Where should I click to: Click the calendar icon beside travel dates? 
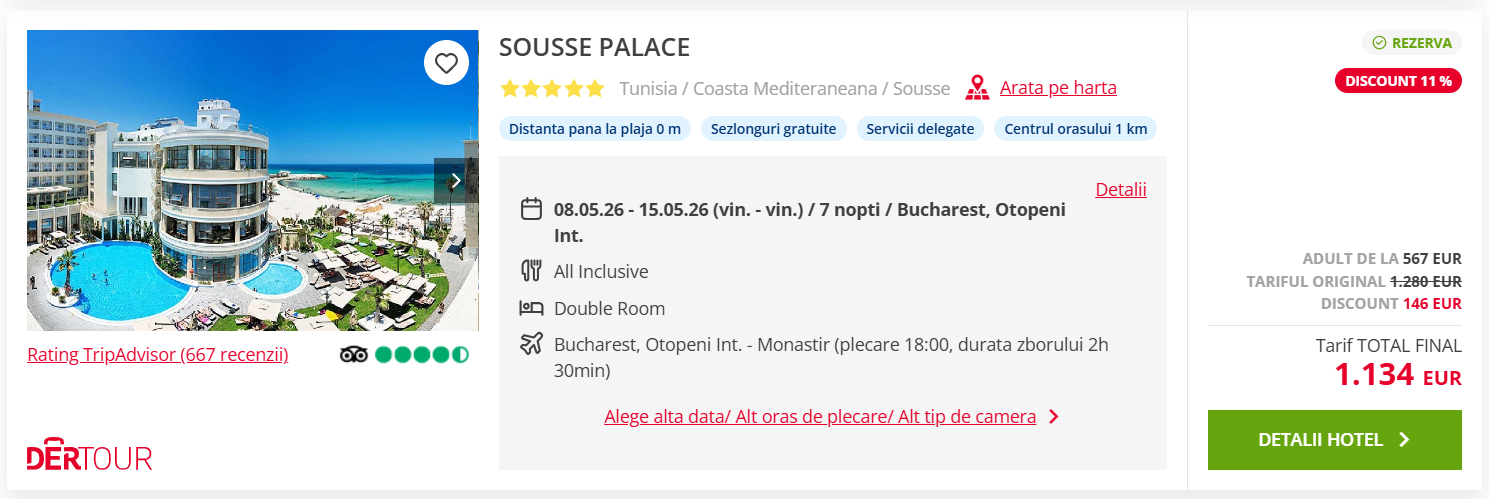[x=531, y=210]
